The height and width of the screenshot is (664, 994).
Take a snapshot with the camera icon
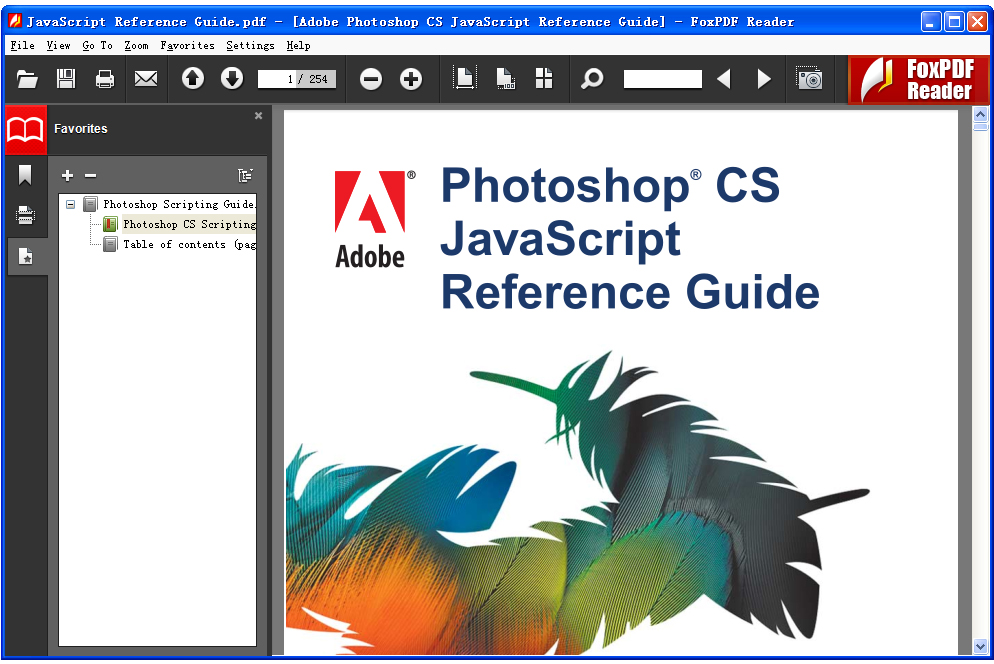[x=810, y=78]
